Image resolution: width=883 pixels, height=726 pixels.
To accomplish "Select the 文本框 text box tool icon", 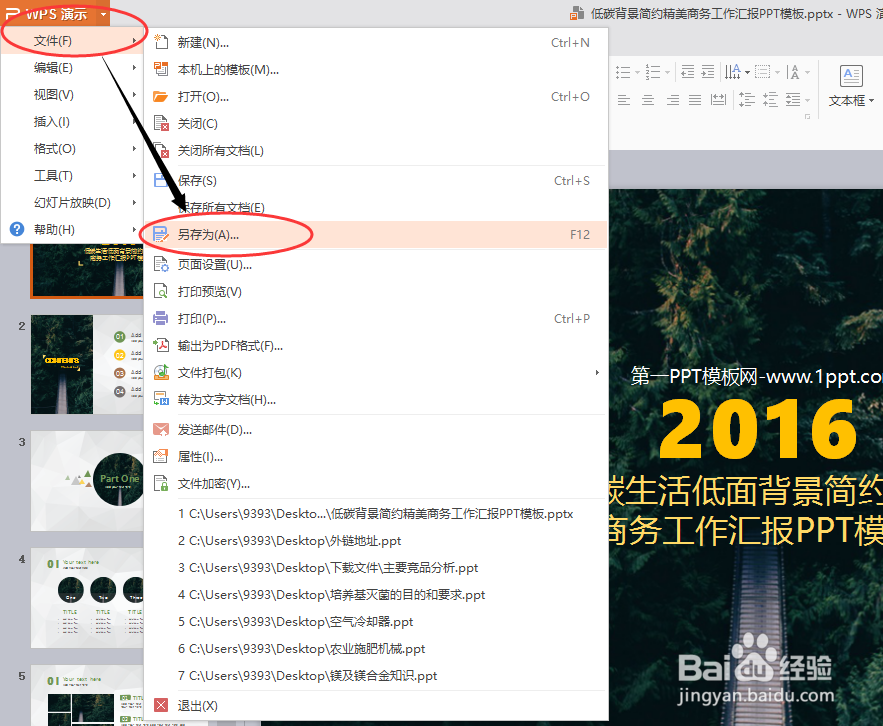I will pyautogui.click(x=851, y=77).
